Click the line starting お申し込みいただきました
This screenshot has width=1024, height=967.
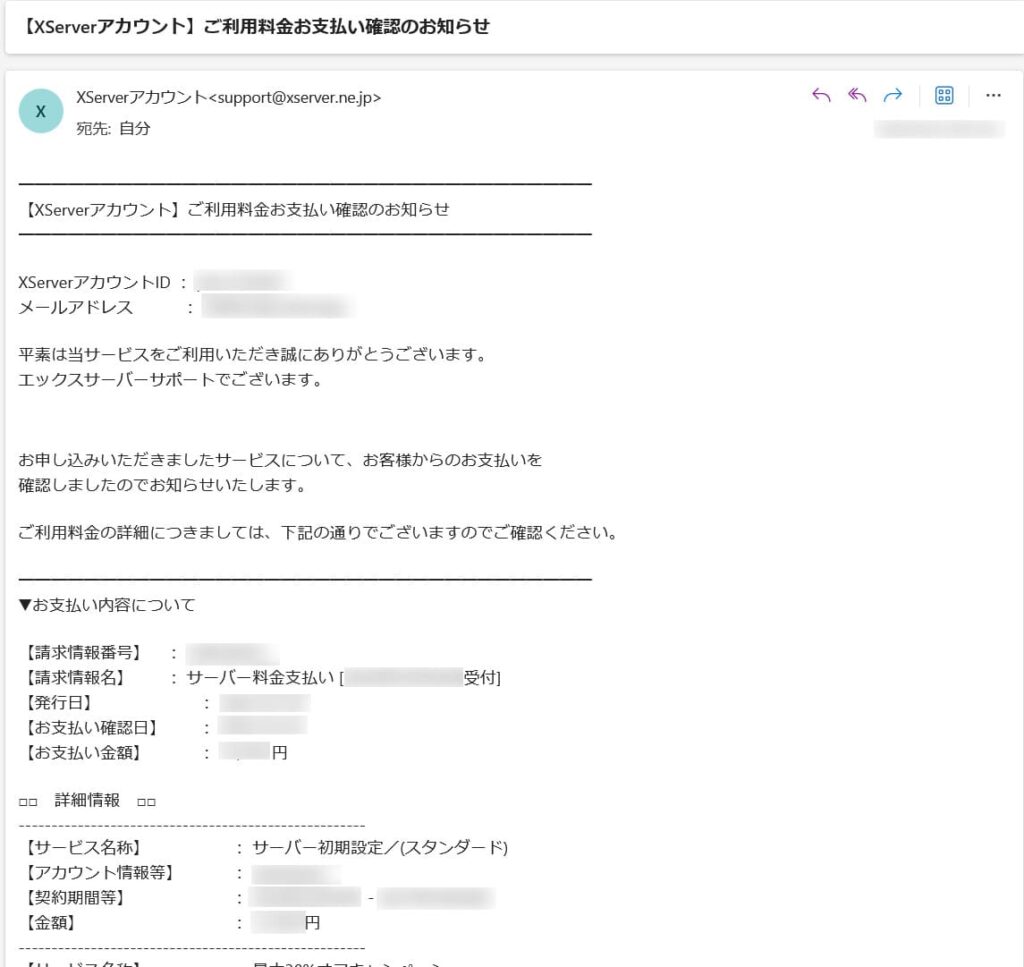point(281,460)
